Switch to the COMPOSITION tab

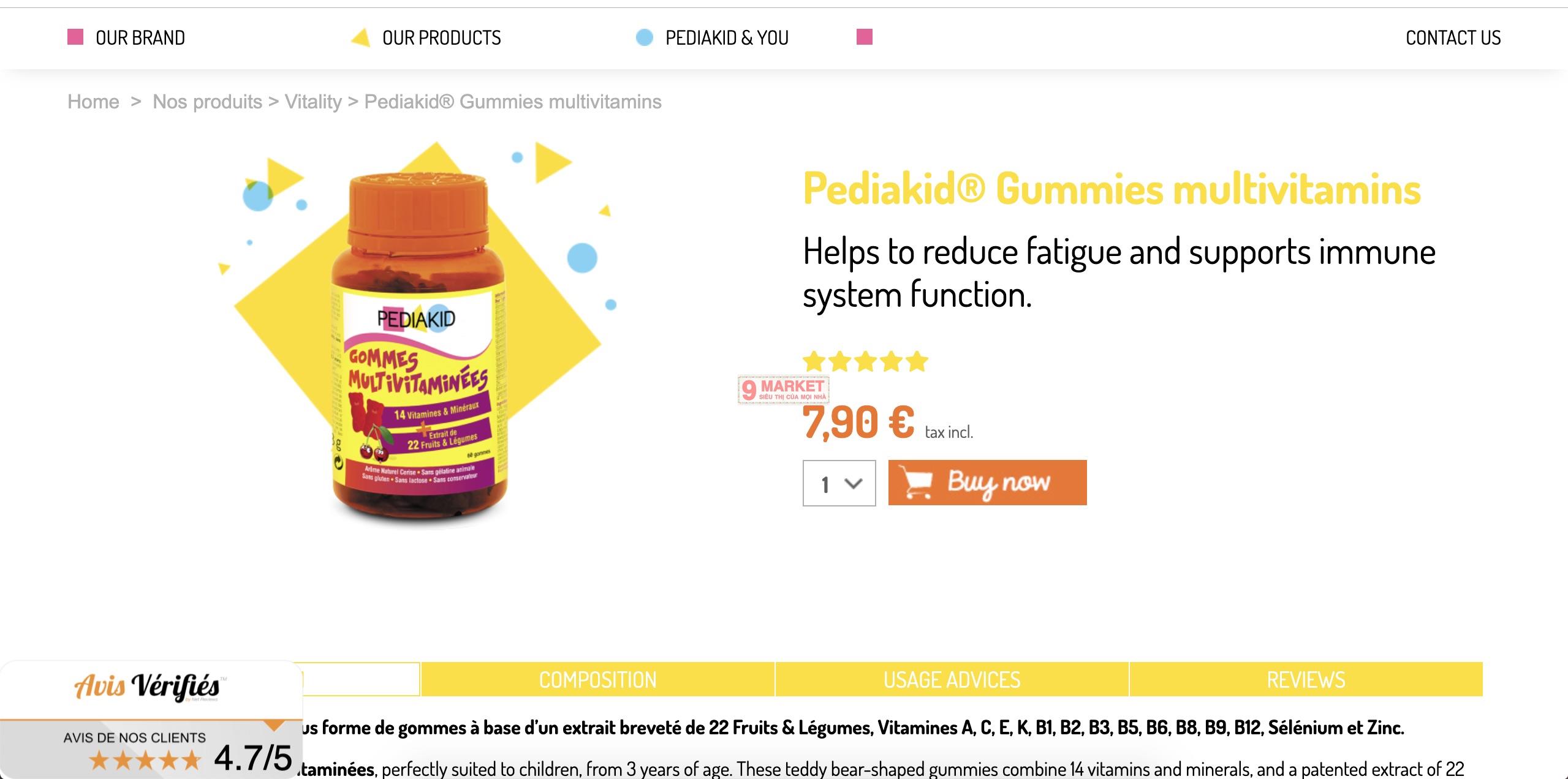tap(597, 679)
